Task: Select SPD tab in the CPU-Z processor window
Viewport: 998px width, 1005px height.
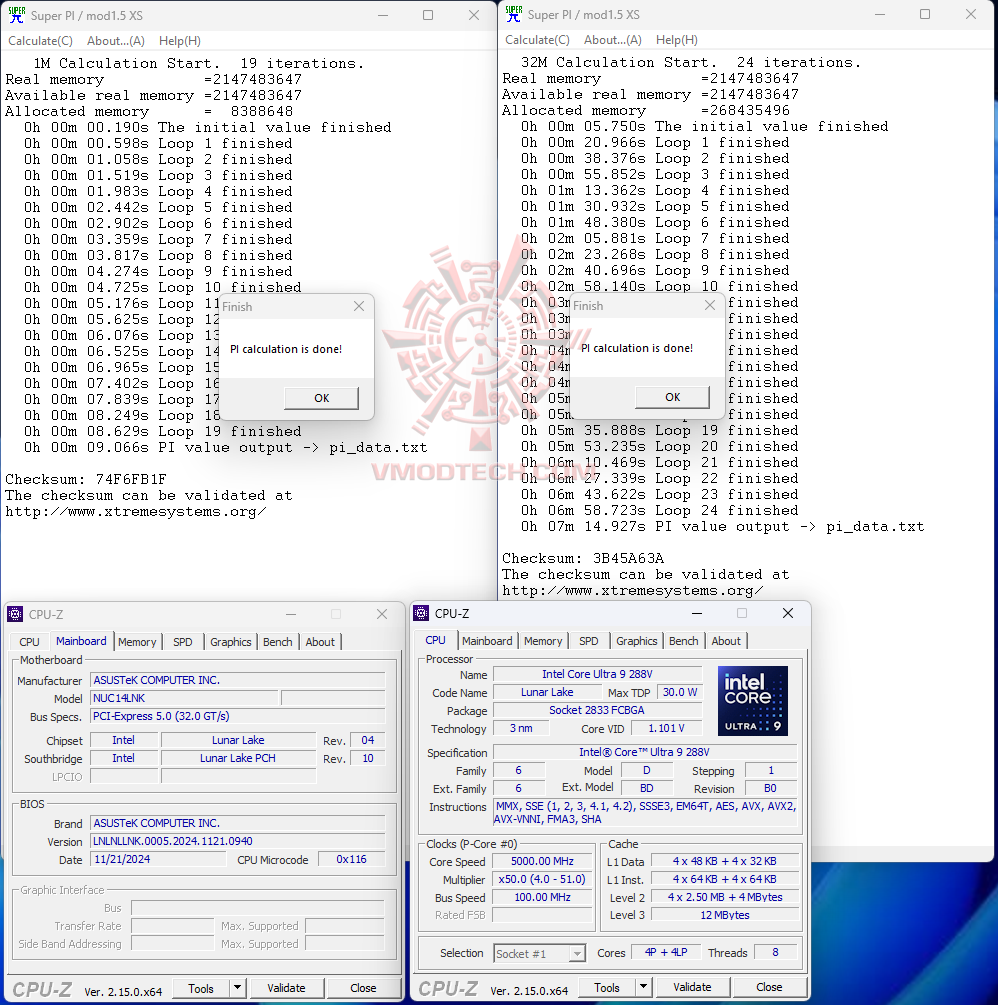Action: 588,641
